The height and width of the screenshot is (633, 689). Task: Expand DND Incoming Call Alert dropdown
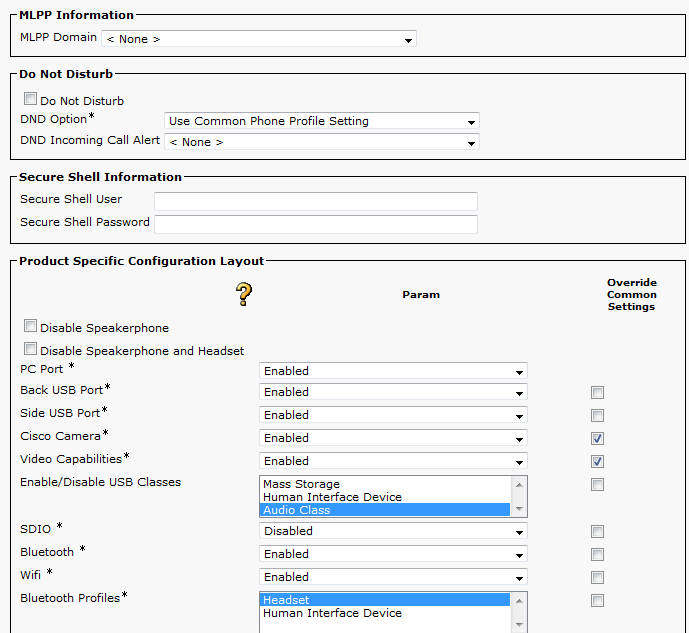click(x=321, y=142)
